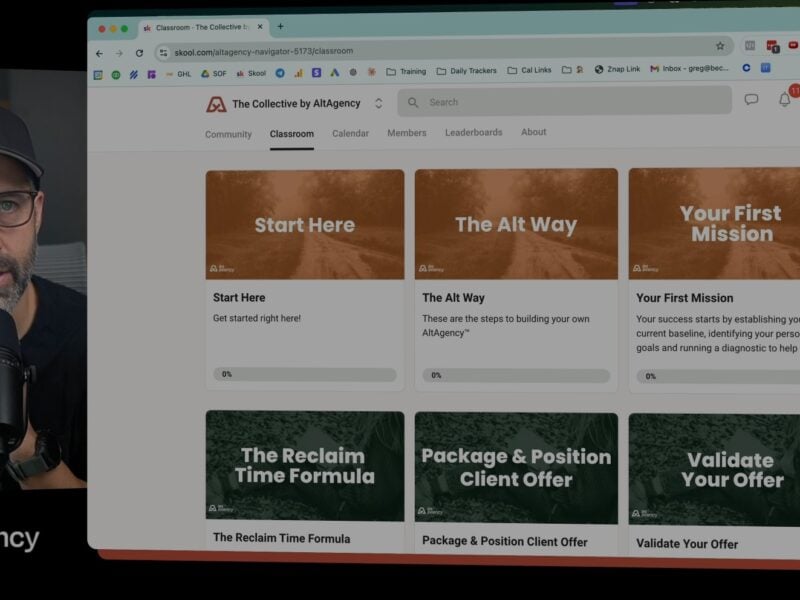Open a new browser tab
The width and height of the screenshot is (800, 600).
[x=280, y=27]
